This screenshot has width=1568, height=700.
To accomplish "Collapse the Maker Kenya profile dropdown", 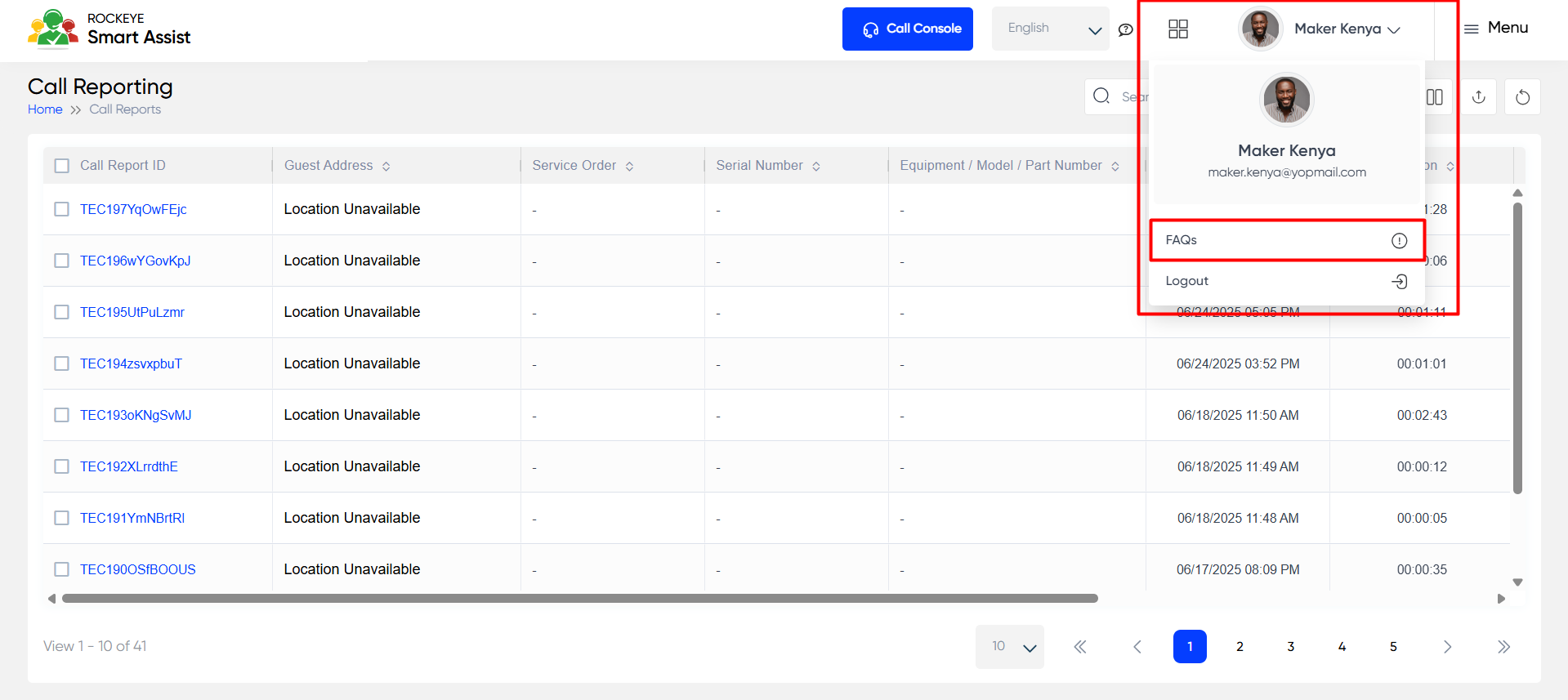I will click(1394, 29).
